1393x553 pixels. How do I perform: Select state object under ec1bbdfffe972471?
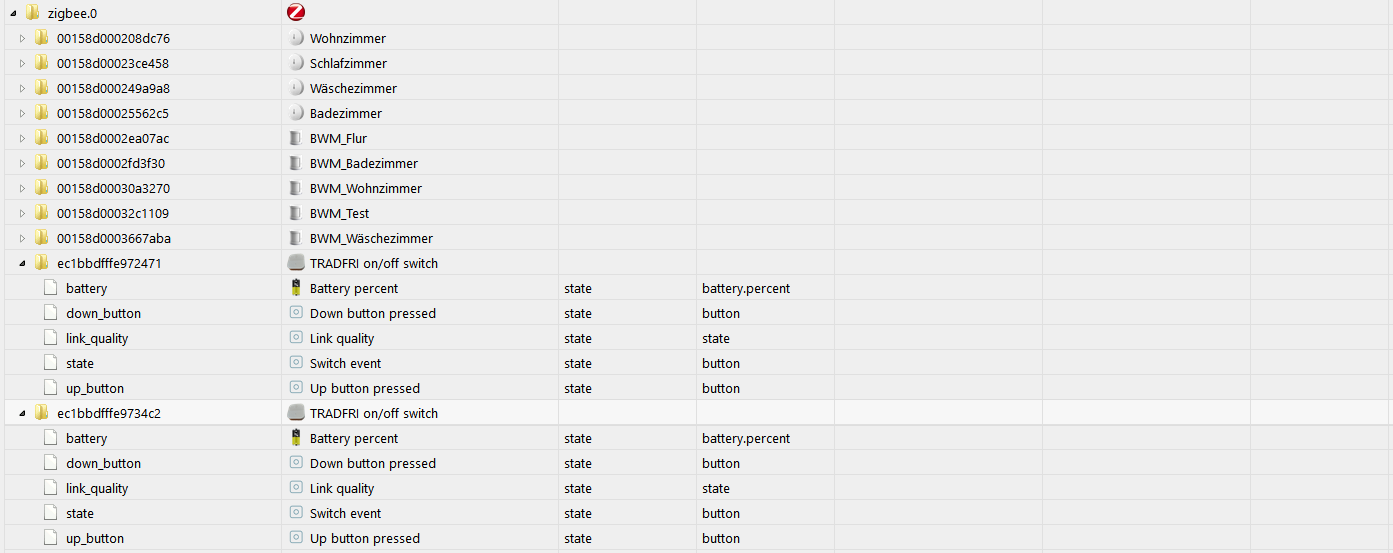click(80, 363)
